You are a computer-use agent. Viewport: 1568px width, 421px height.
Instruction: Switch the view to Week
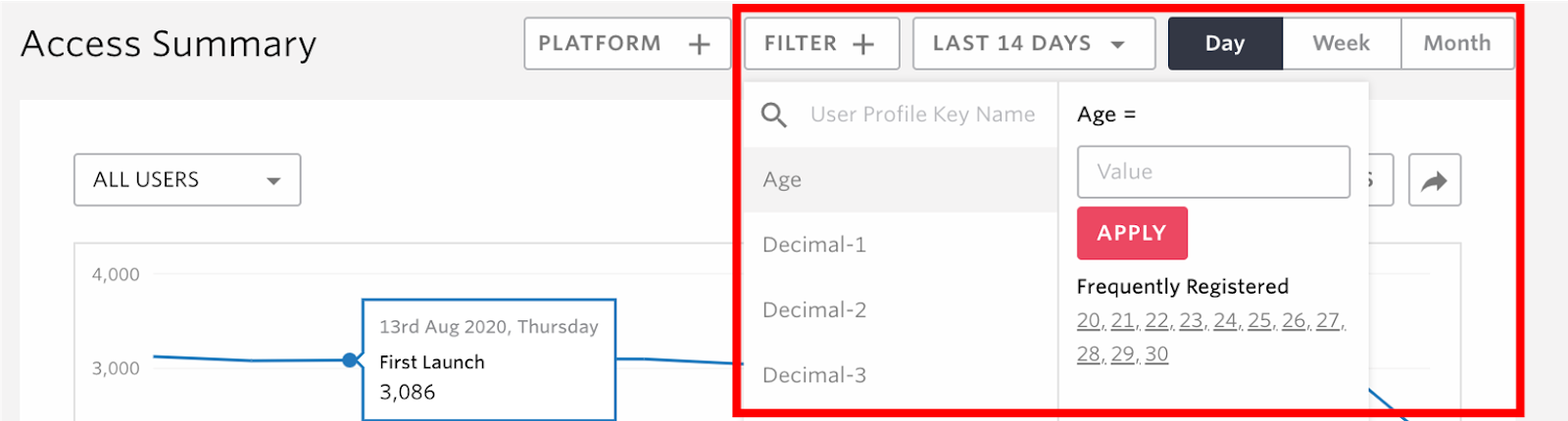(1342, 43)
